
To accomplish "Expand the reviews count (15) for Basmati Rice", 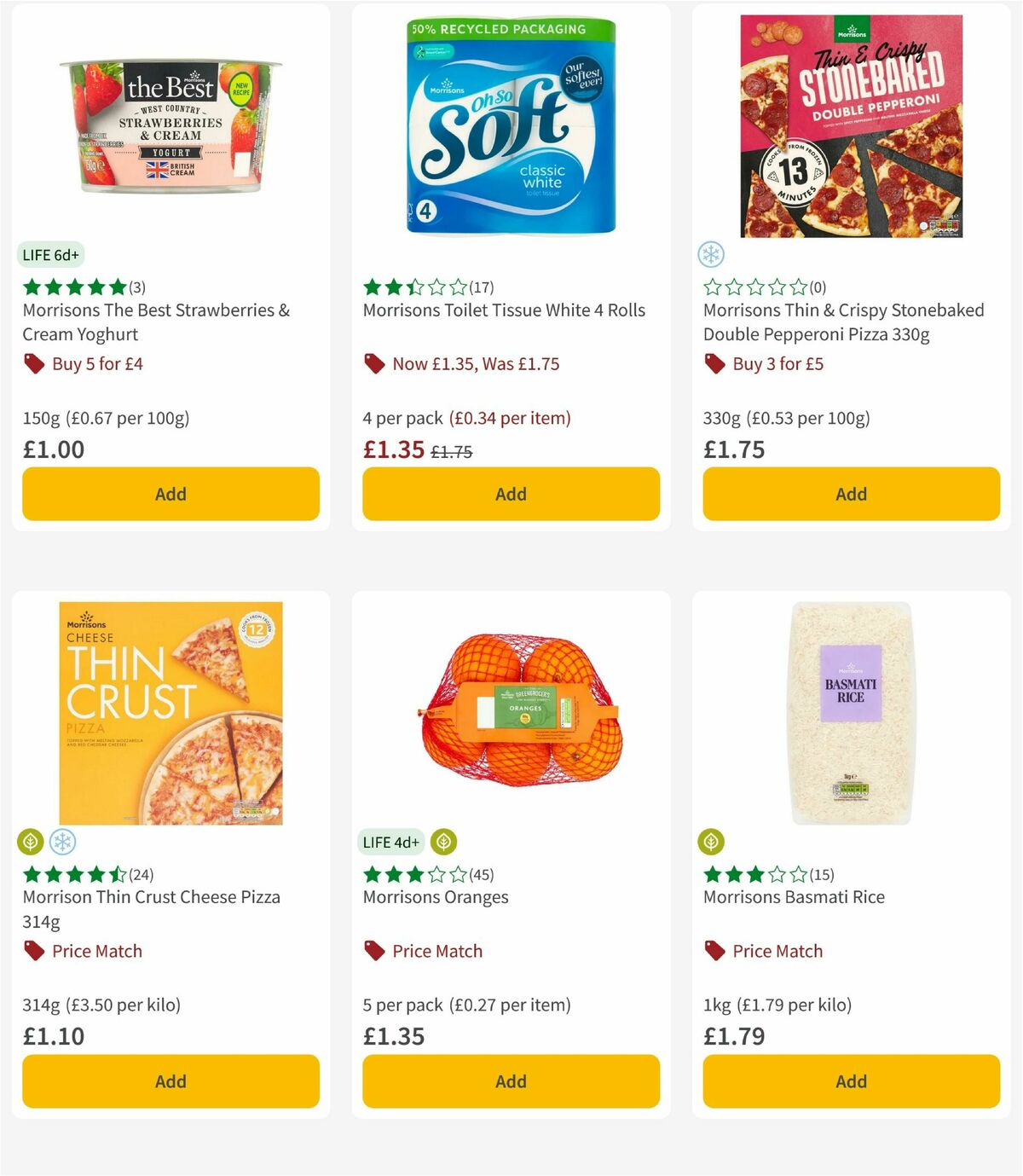I will (x=821, y=874).
